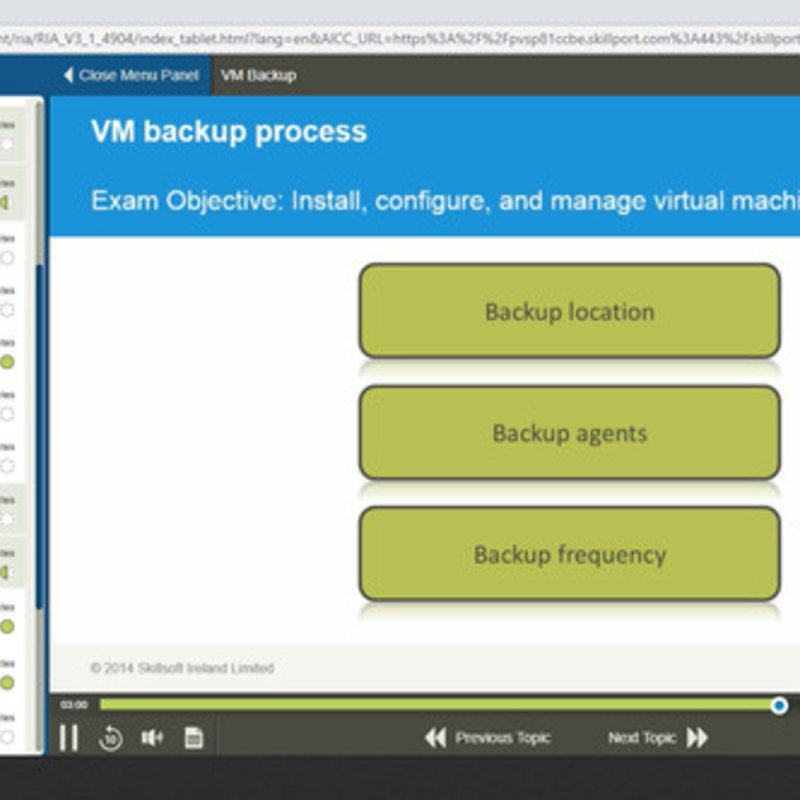
Task: Click the browser address bar URL
Action: tap(400, 39)
